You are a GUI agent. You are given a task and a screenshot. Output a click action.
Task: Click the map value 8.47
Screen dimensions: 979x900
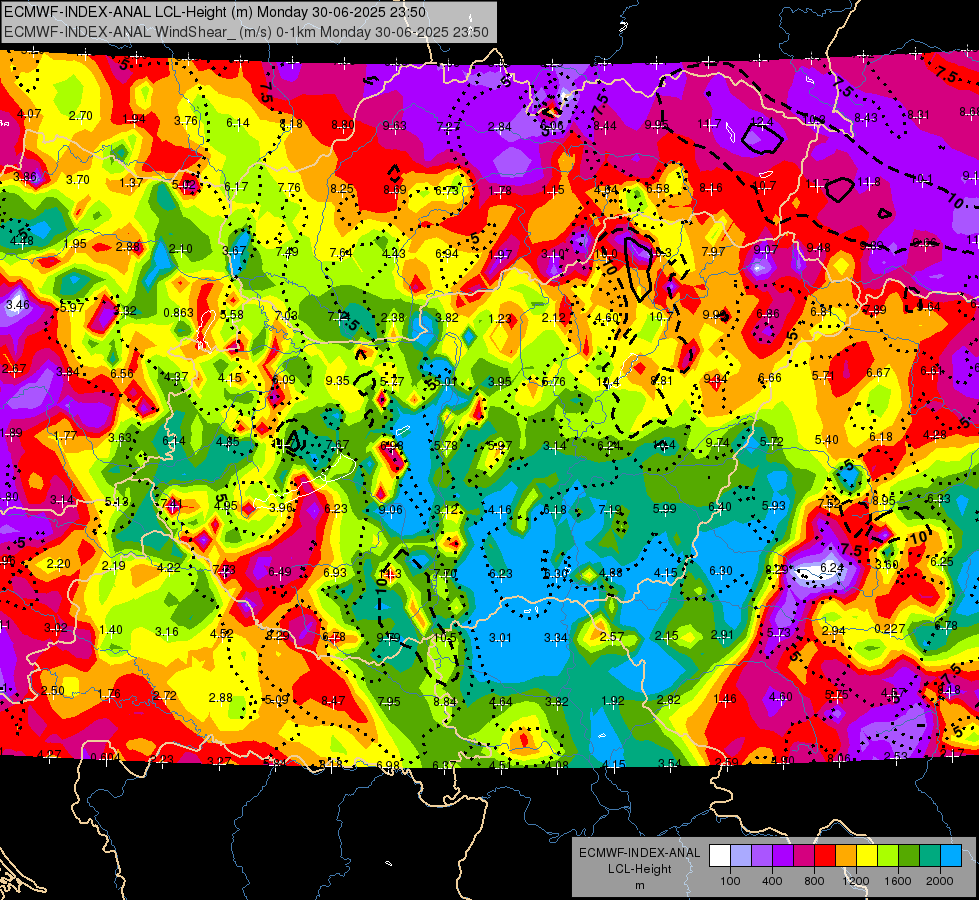click(x=333, y=701)
